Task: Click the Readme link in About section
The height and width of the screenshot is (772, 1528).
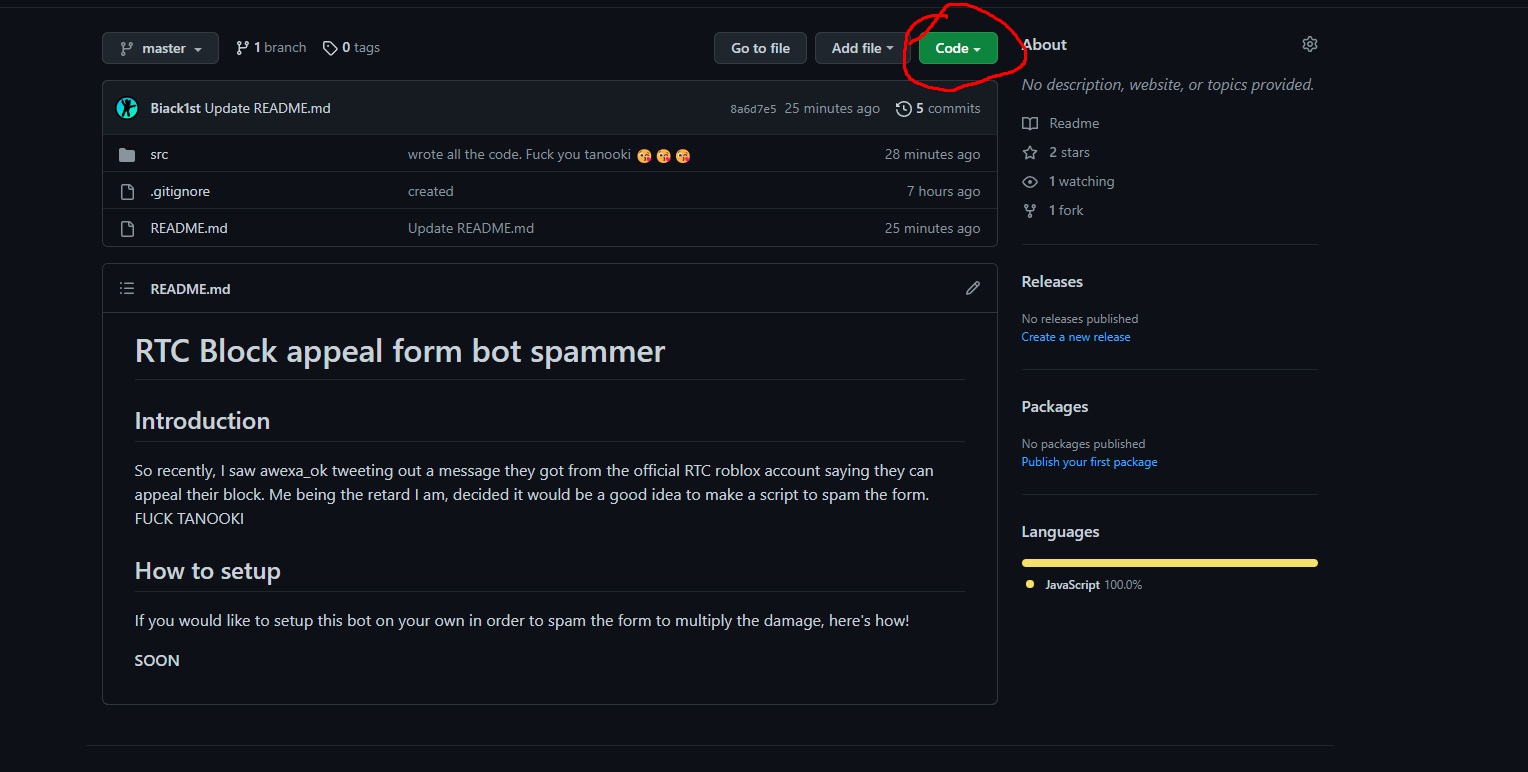Action: tap(1073, 122)
